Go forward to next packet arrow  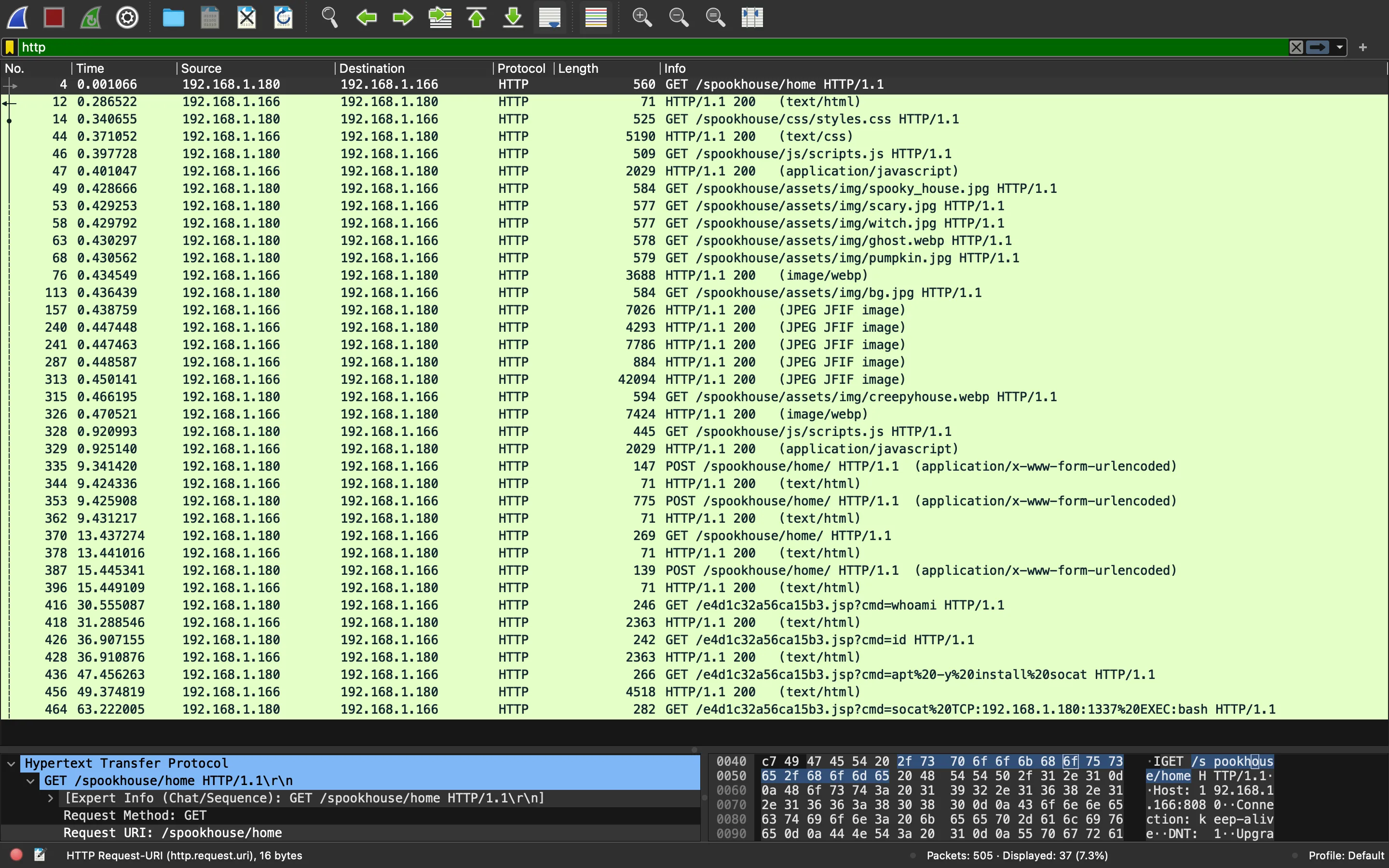pos(403,17)
